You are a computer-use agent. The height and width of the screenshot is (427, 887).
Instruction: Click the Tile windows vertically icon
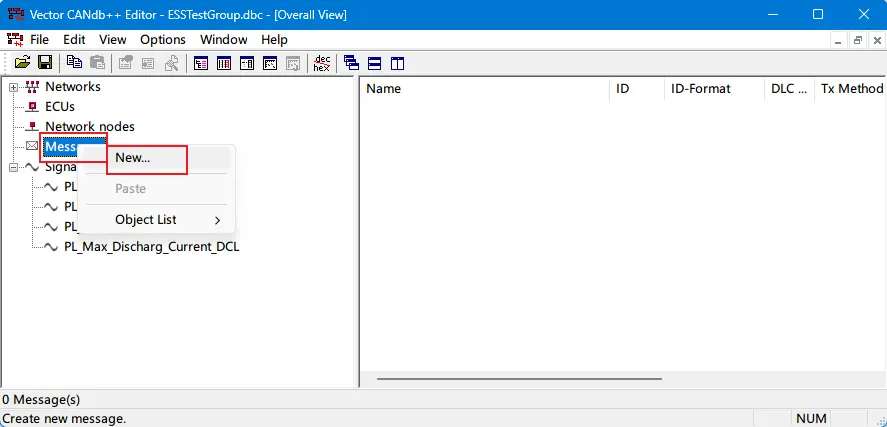(397, 63)
